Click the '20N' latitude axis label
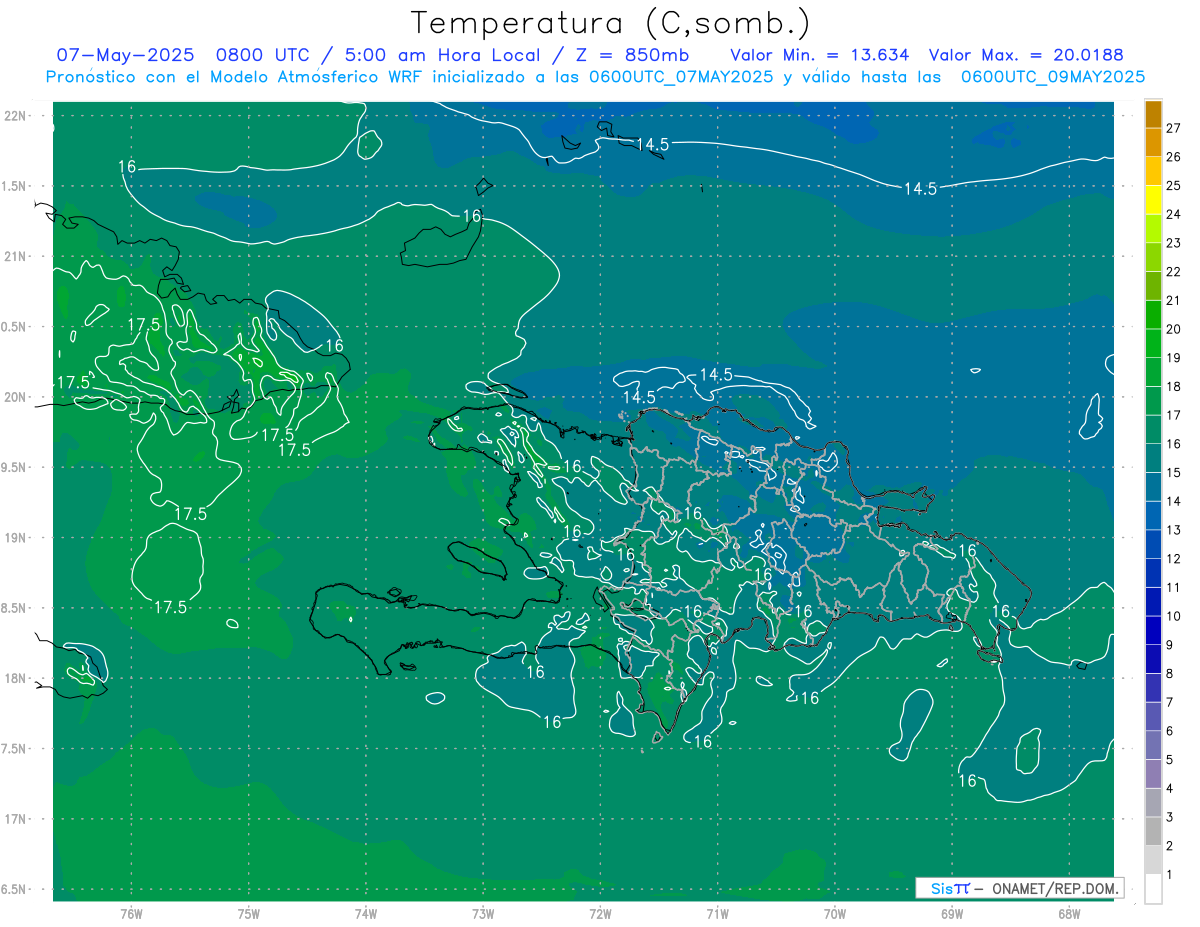 coord(16,398)
